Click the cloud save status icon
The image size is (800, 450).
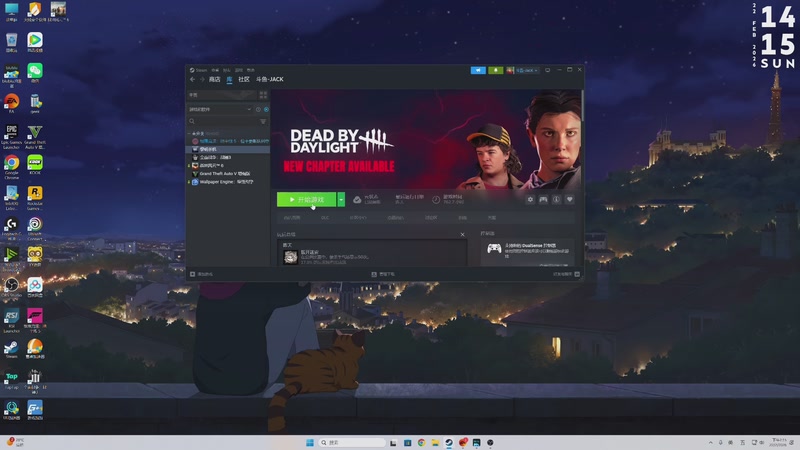pyautogui.click(x=357, y=199)
